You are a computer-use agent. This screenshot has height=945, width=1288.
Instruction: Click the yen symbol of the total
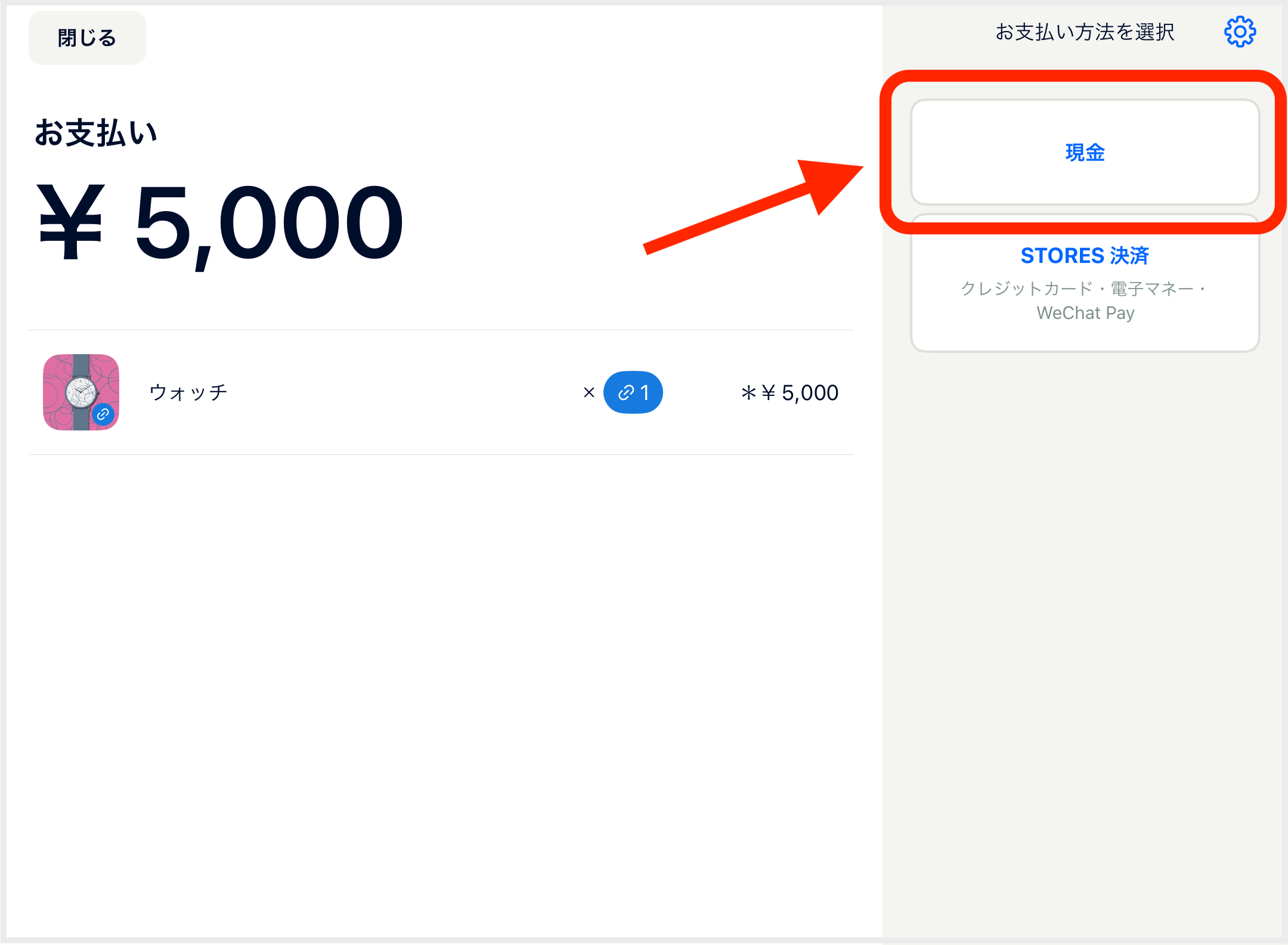point(71,222)
